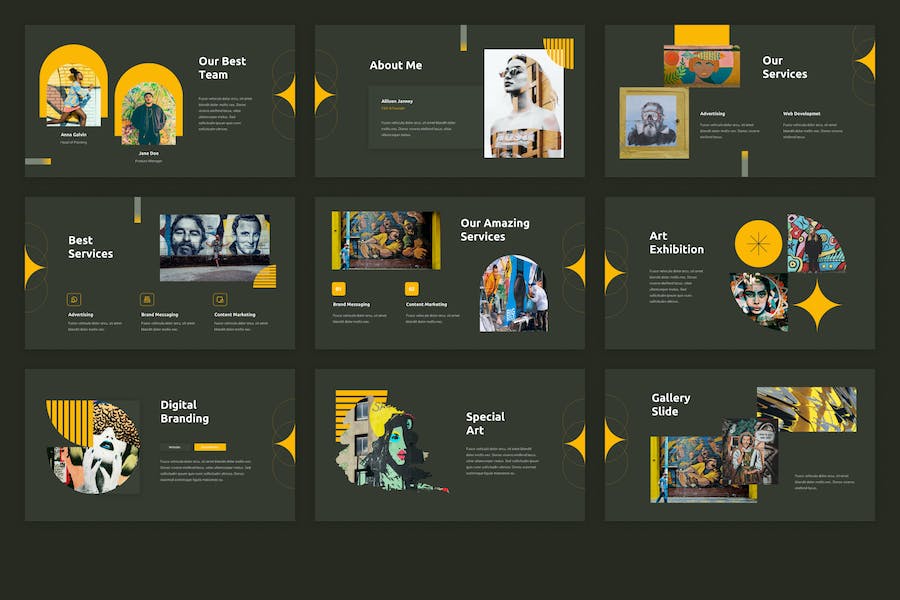Select the 02 numbered badge above Content Marketing
Screen dimensions: 900x600
pyautogui.click(x=411, y=289)
